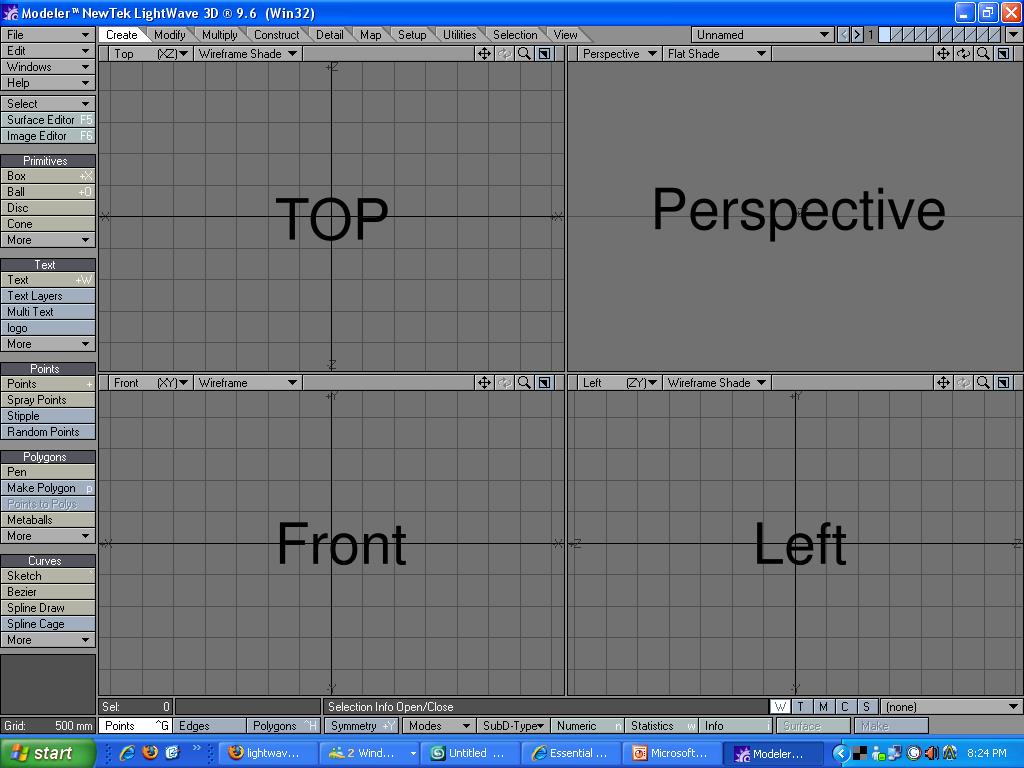Toggle Symmetry mode on

pos(361,726)
